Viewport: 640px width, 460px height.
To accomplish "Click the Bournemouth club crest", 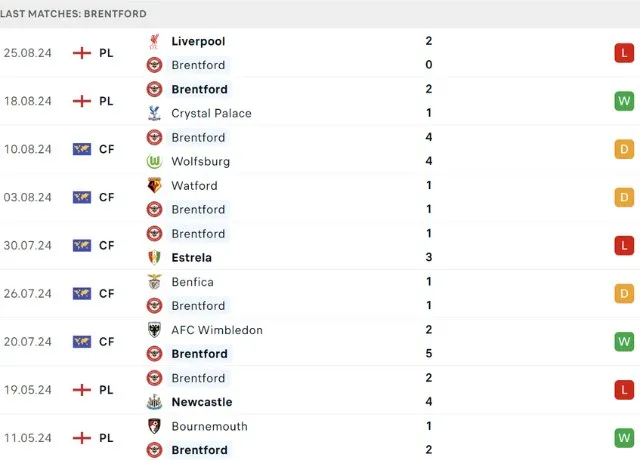I will [x=155, y=426].
